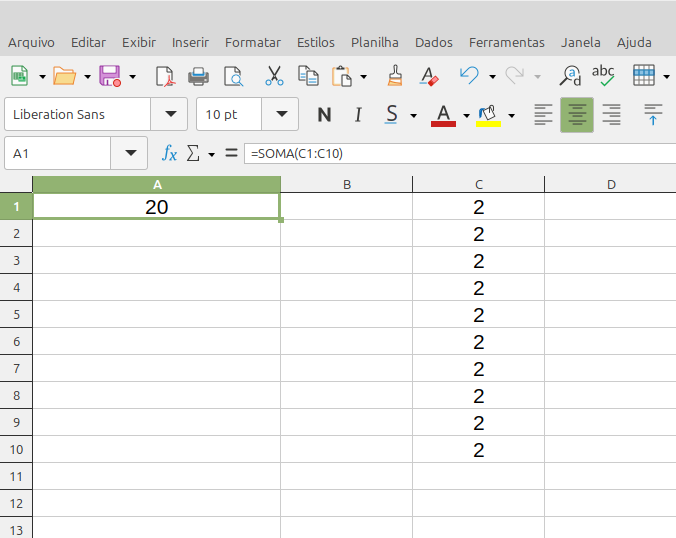Toggle bold formatting (N)
676x538 pixels.
(x=324, y=115)
